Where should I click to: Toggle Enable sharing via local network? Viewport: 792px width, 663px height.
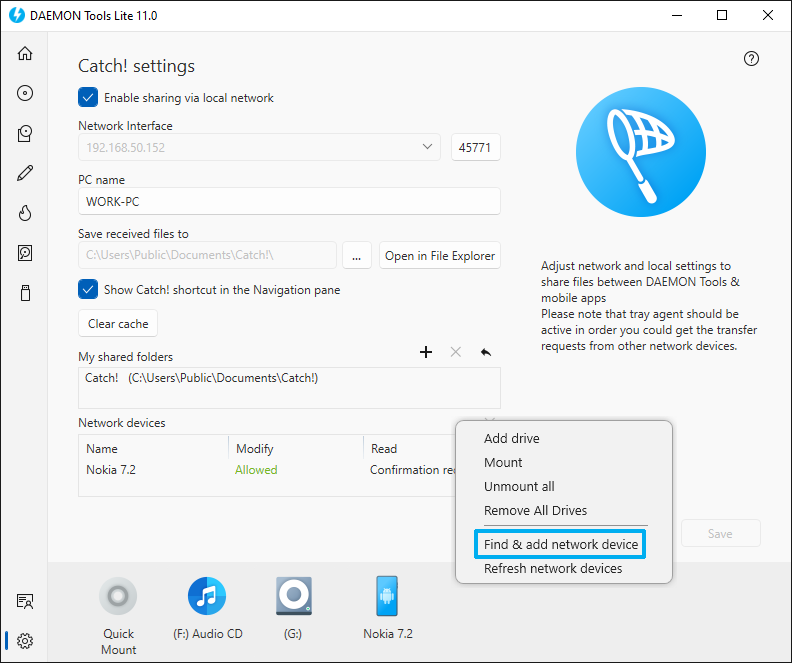click(88, 97)
